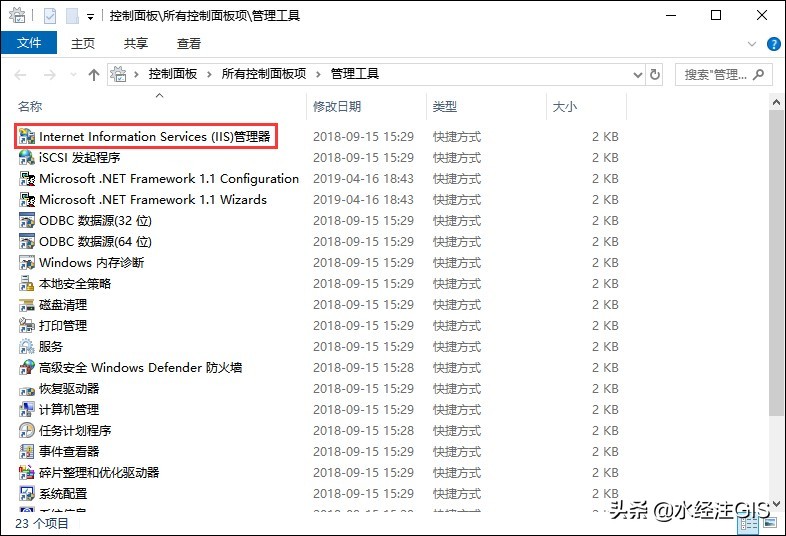
Task: Select the 碎片整理和优化驱动器 icon
Action: pyautogui.click(x=27, y=473)
